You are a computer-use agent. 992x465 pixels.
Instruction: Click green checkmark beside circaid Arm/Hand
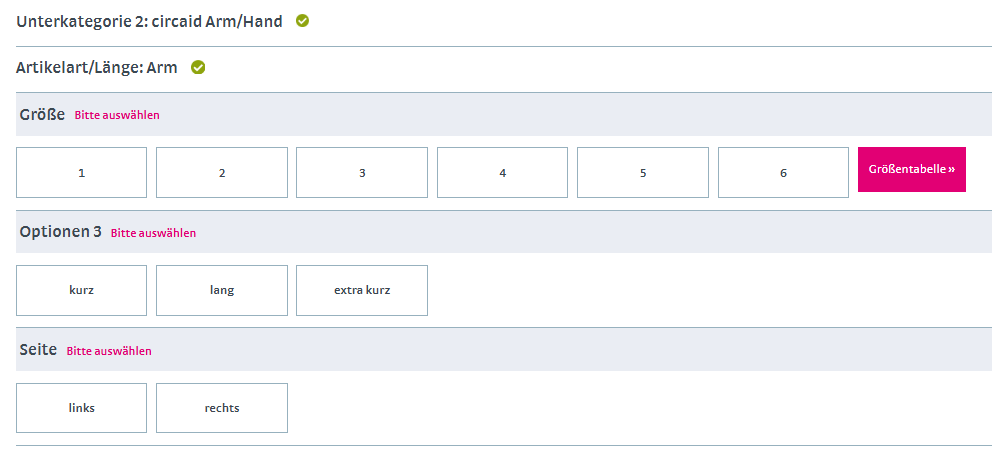302,20
